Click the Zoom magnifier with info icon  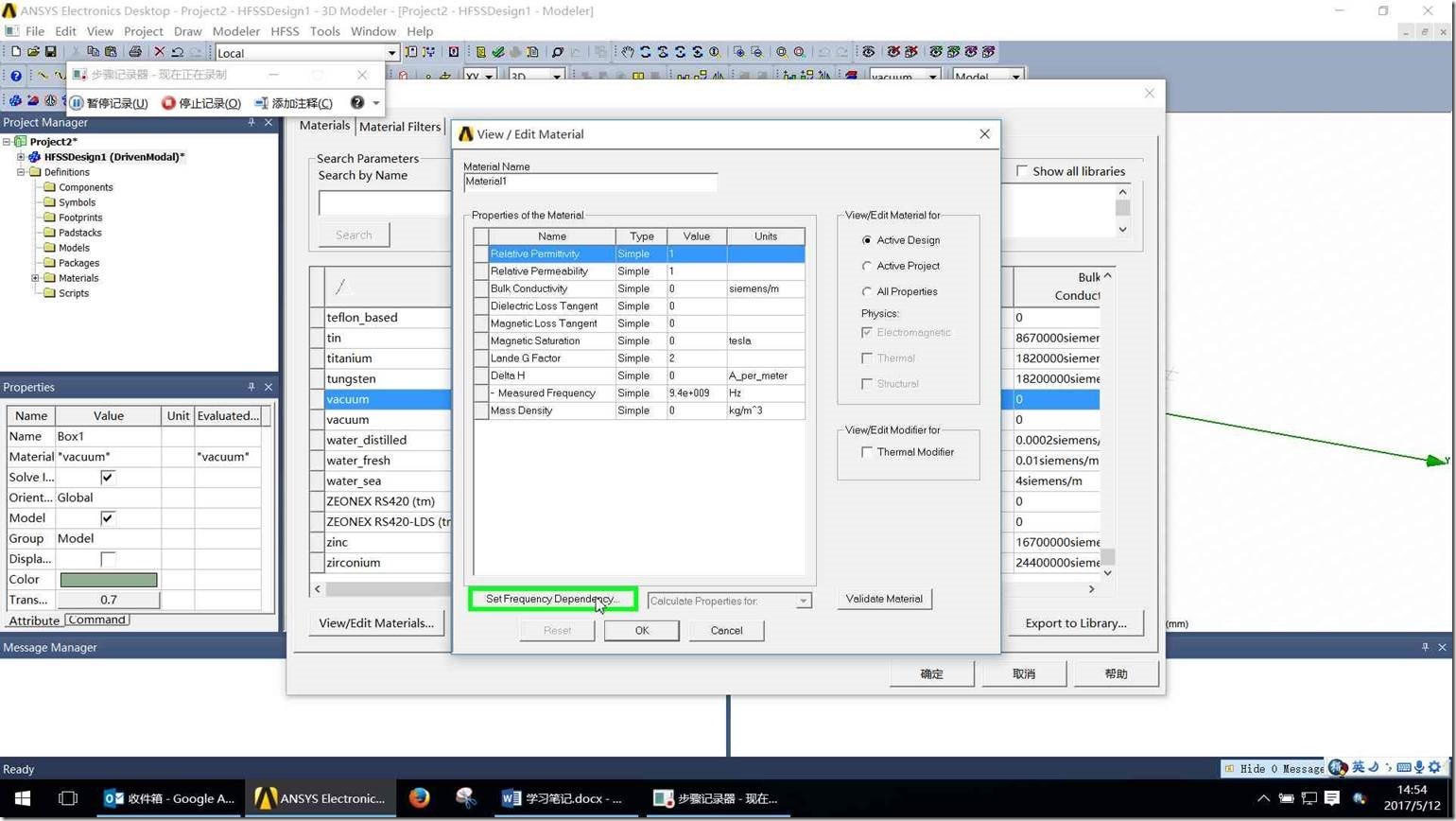pos(715,52)
